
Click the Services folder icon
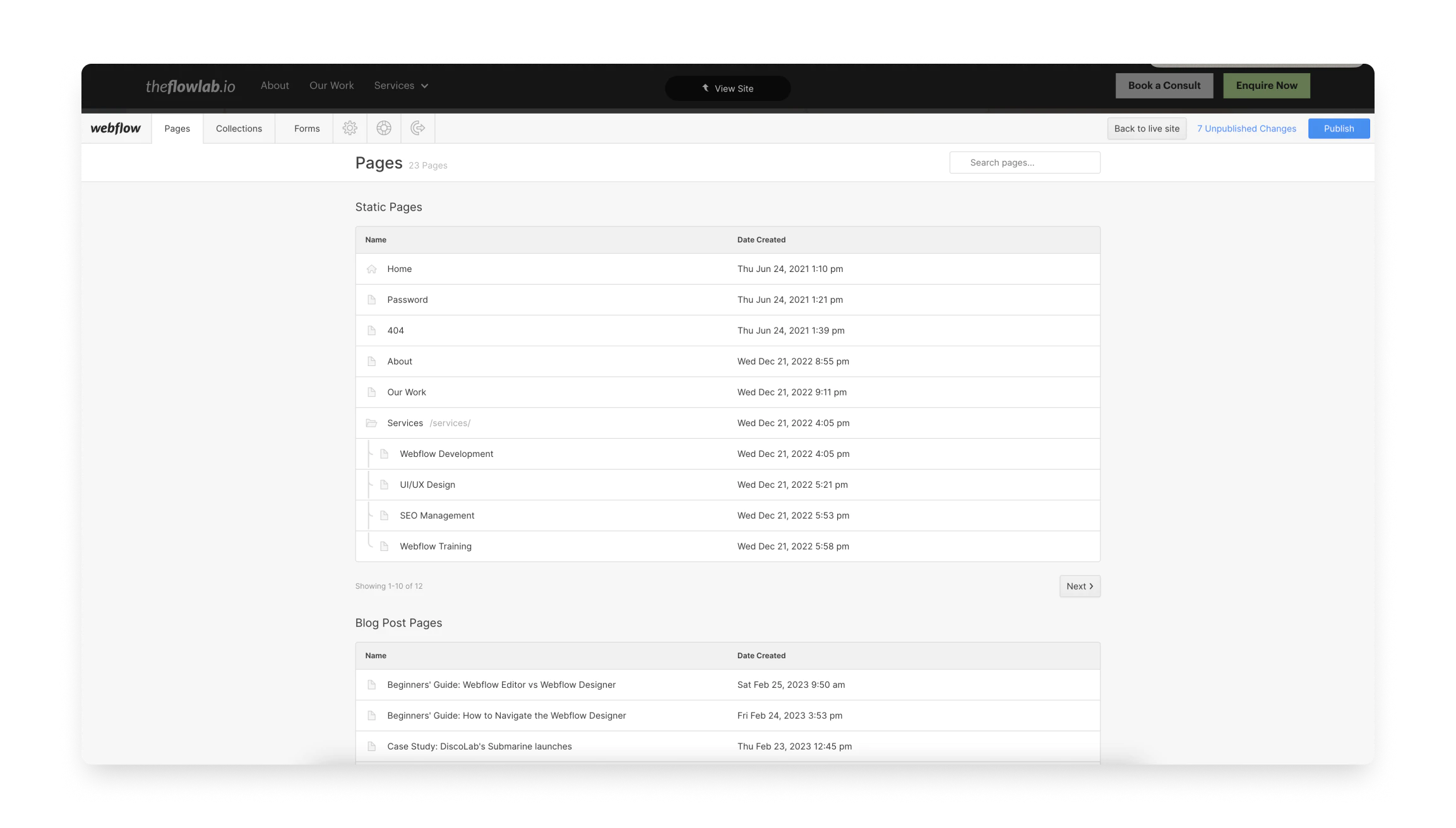tap(371, 423)
